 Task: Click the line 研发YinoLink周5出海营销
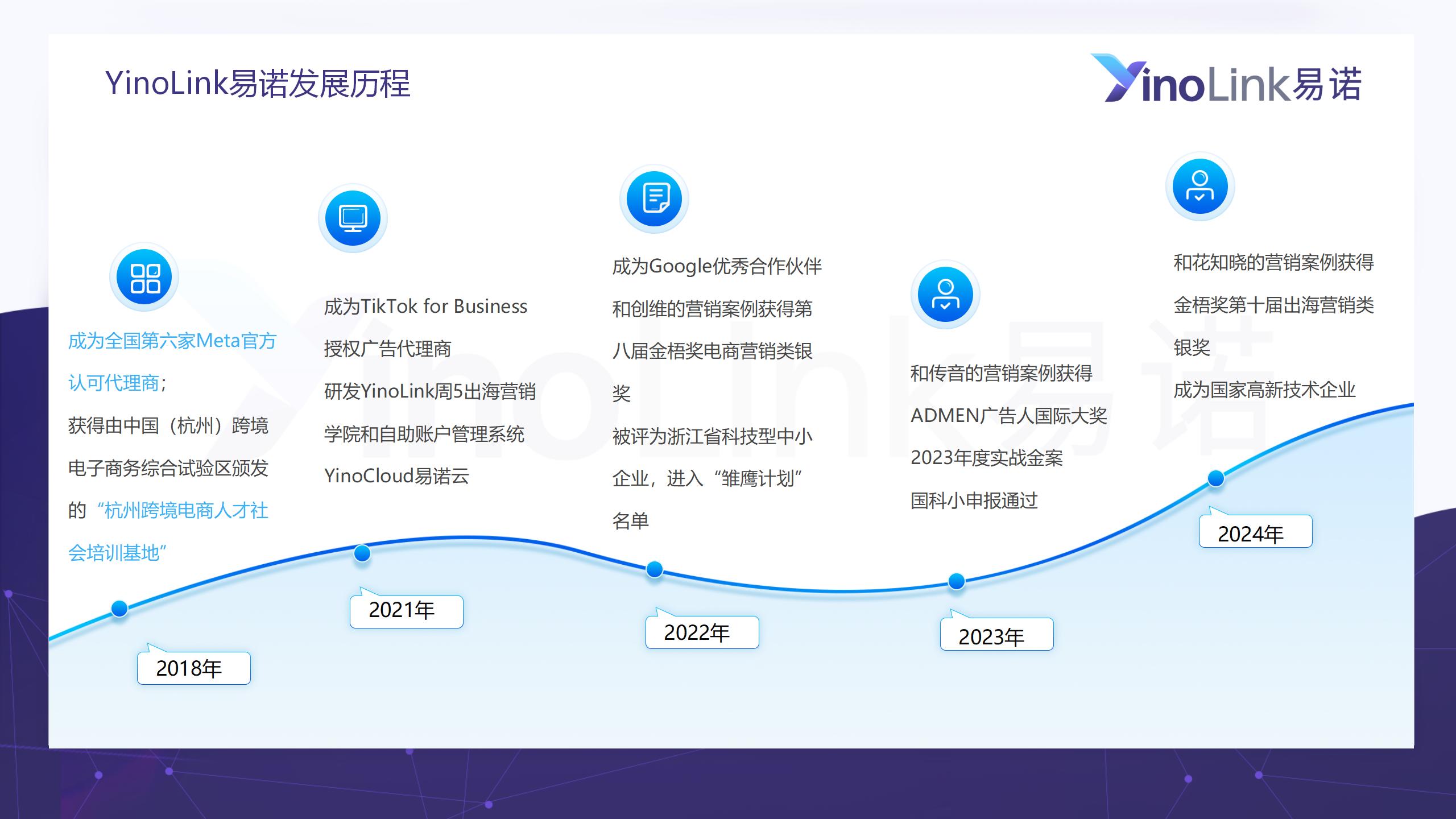click(x=430, y=391)
